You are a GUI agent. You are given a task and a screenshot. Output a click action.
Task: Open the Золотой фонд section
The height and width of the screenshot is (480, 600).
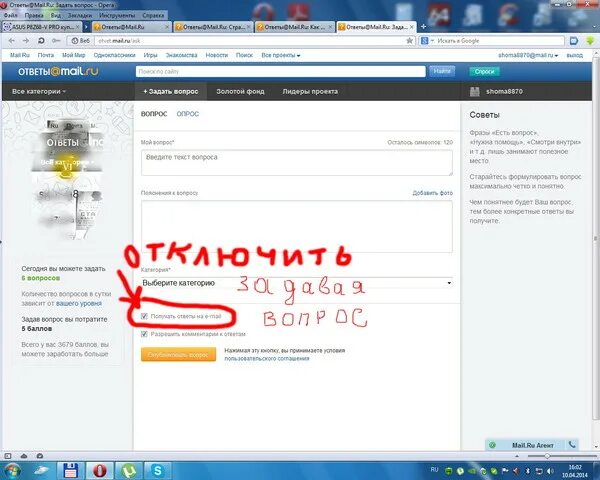[x=240, y=91]
